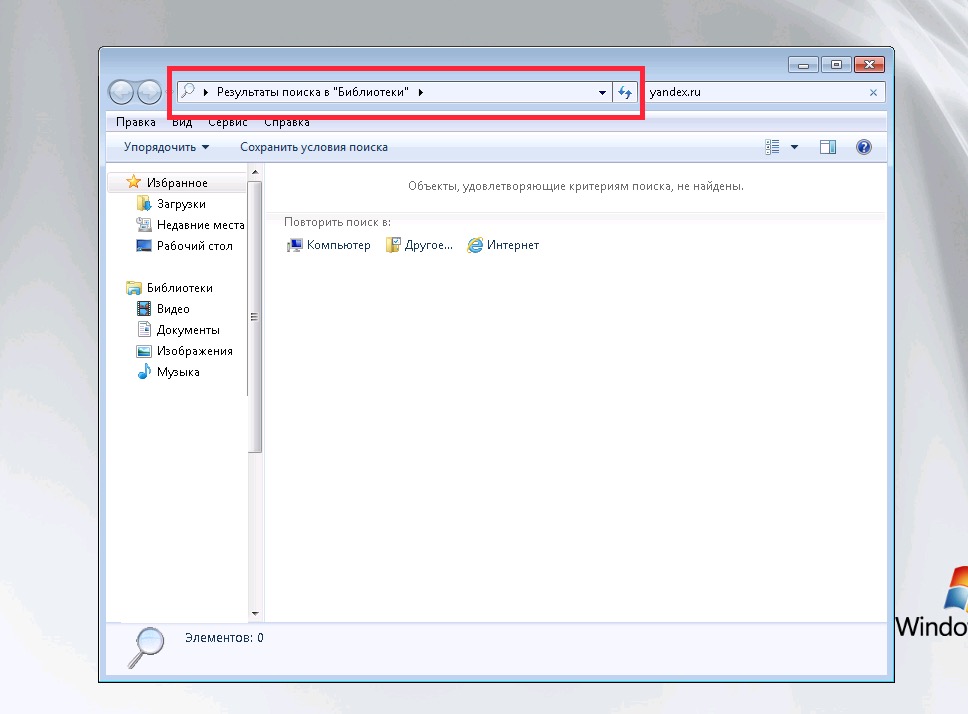Maximize the Explorer window

pos(836,64)
